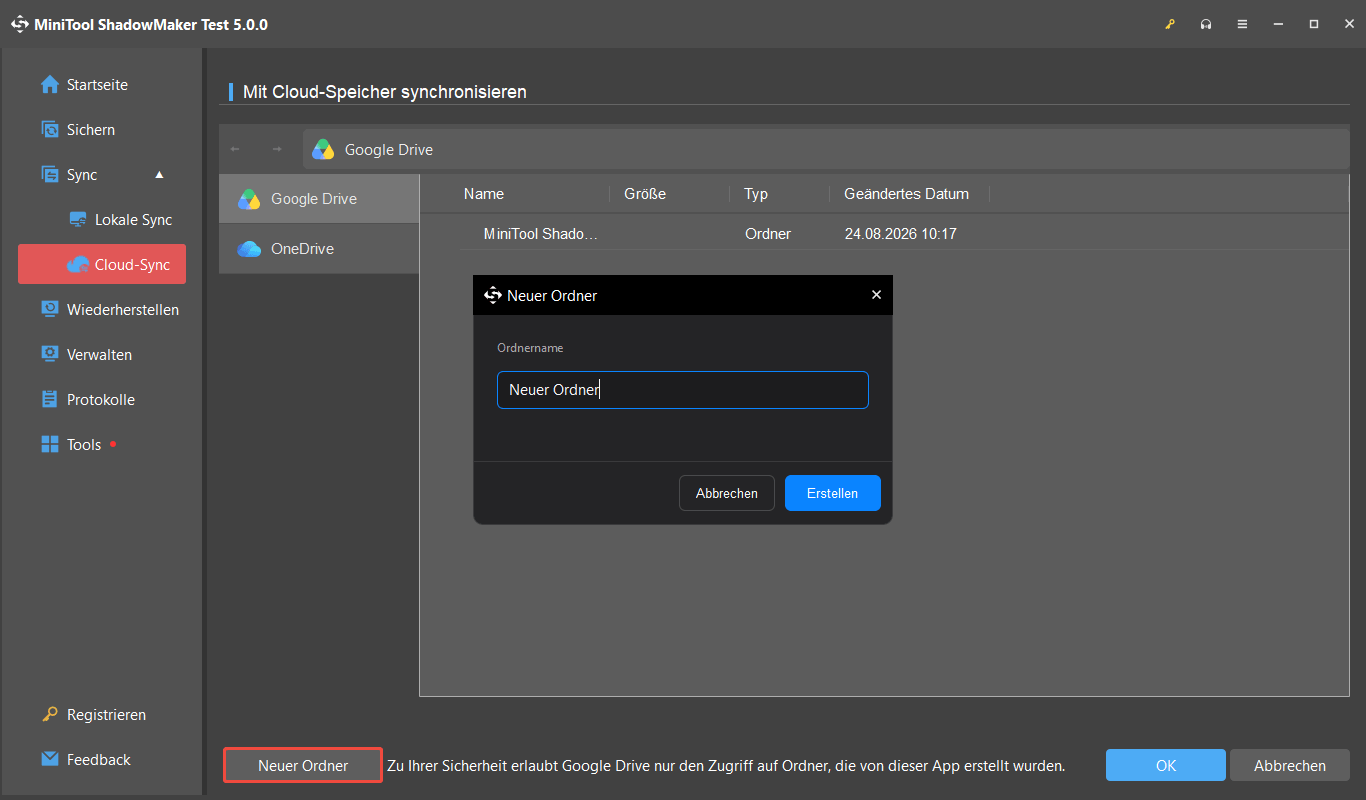
Task: Open the Feedback link
Action: 99,760
